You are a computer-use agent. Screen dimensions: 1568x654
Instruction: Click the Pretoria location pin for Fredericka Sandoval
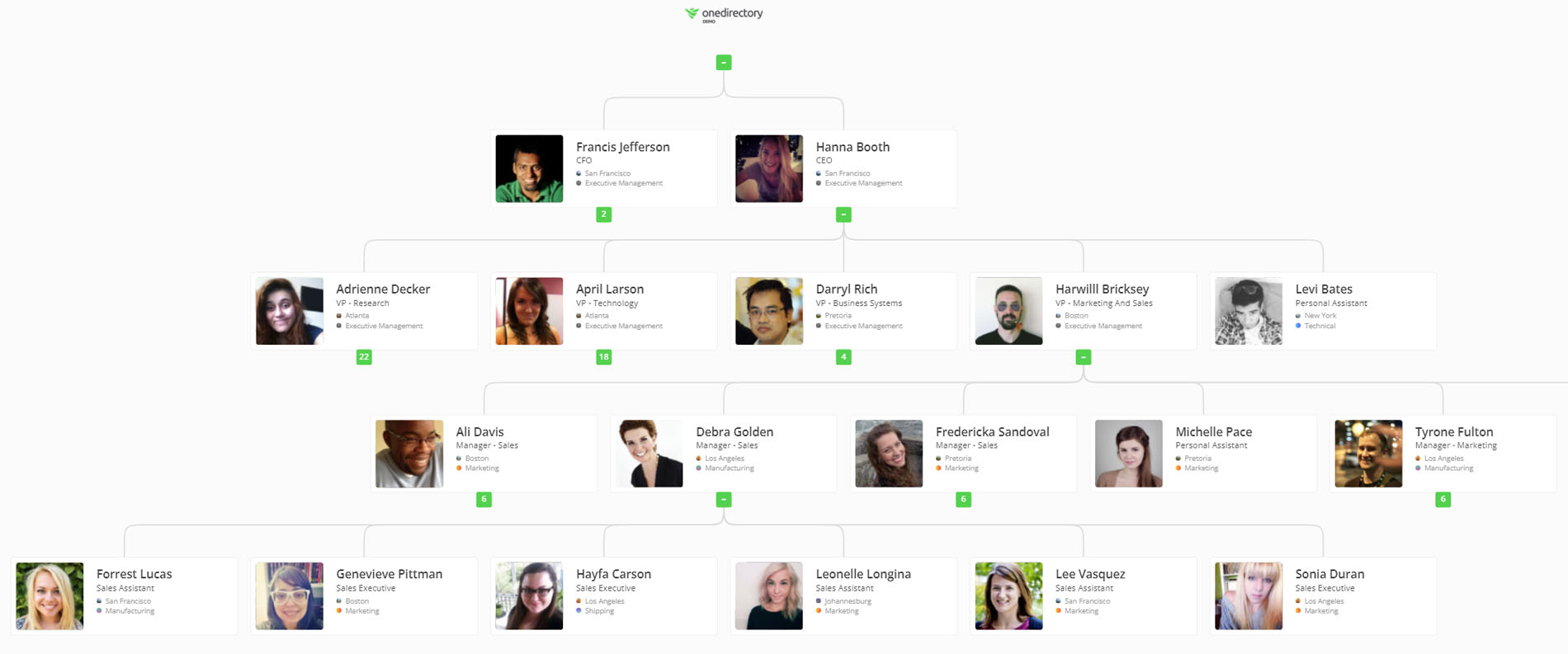click(x=938, y=458)
